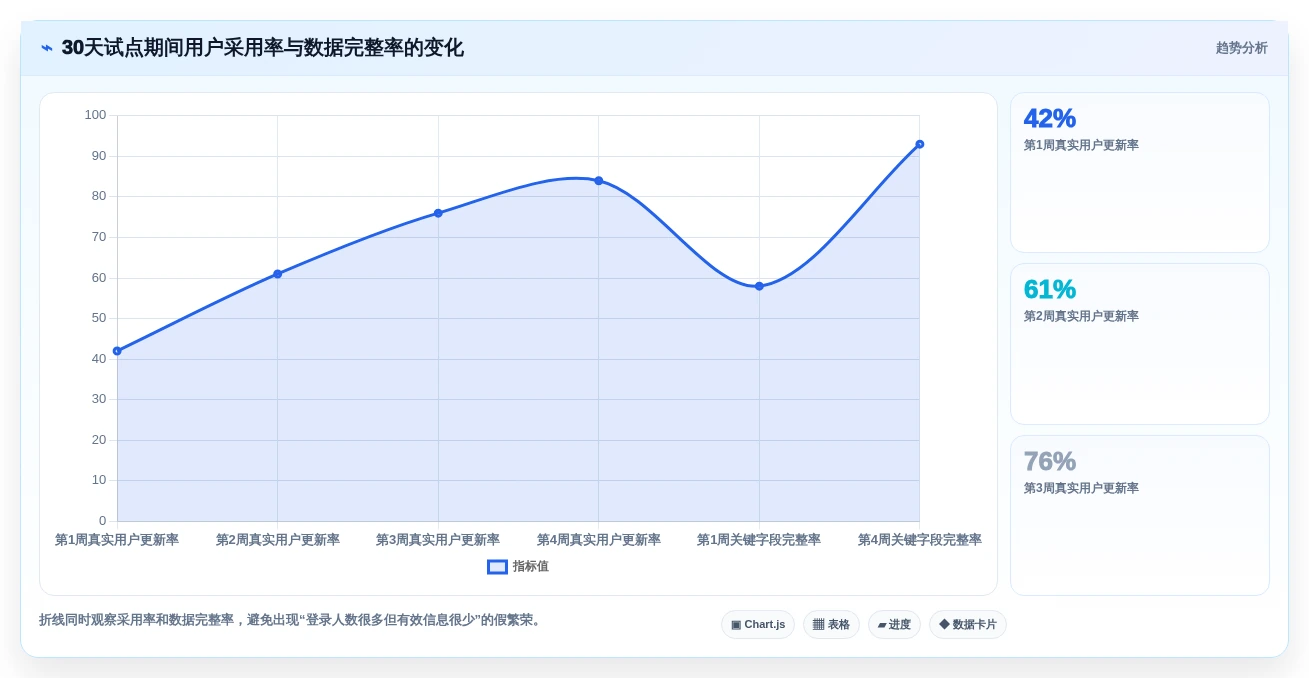Select the 数据卡片 tag chip
Screen dimensions: 1309x678
pos(967,625)
